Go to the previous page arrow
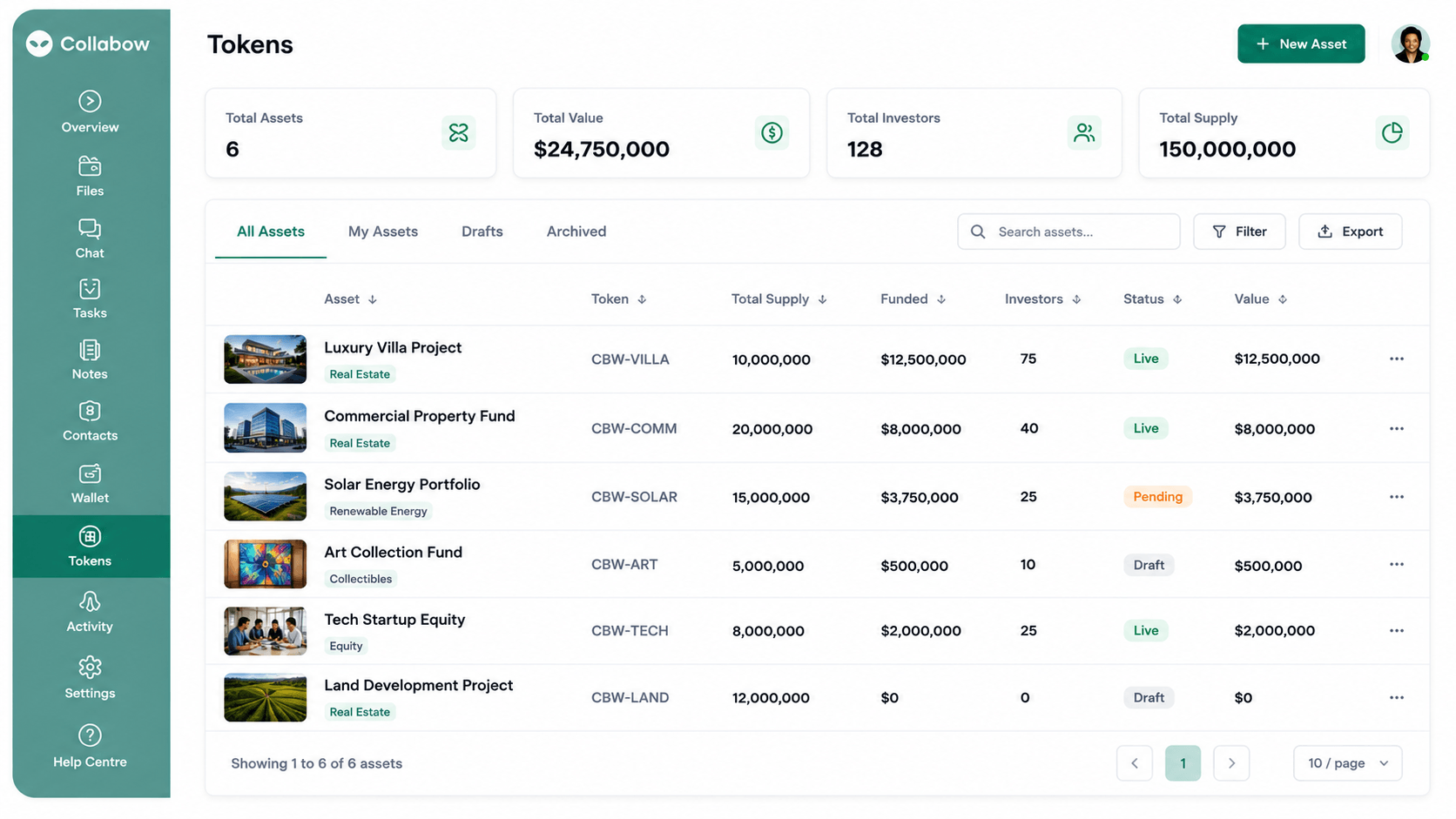Viewport: 1456px width, 819px height. (1135, 763)
